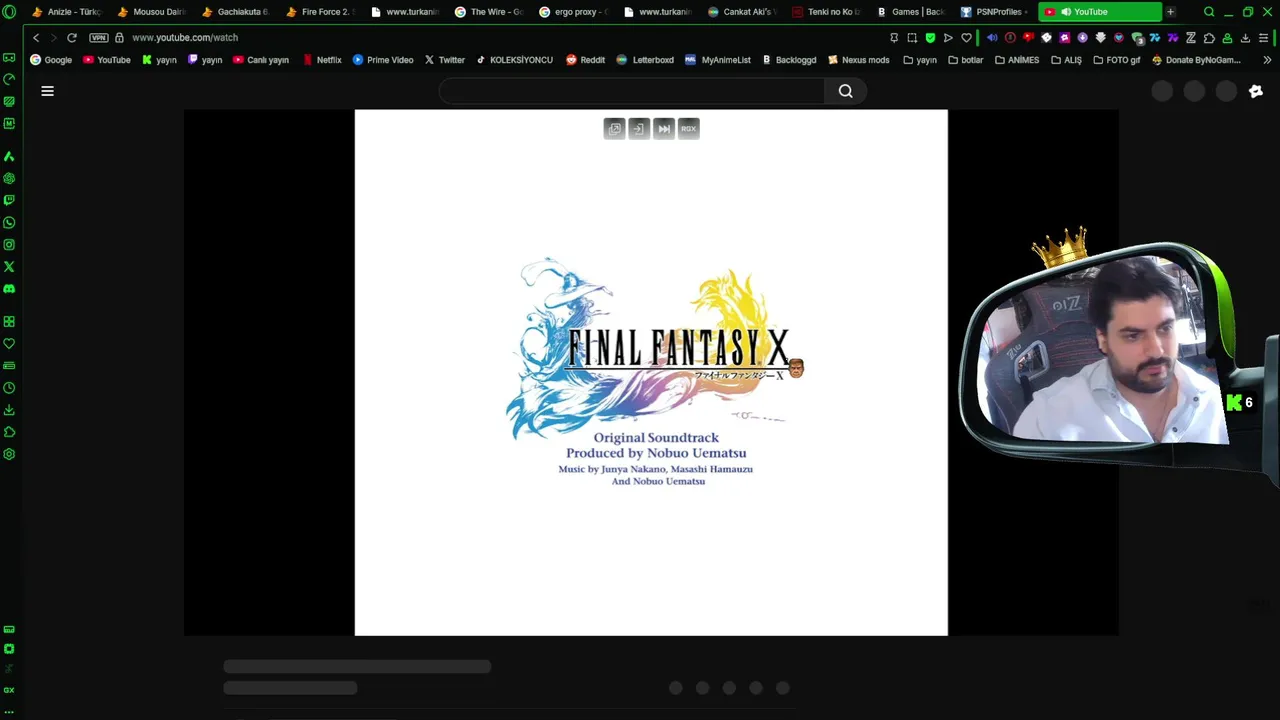The height and width of the screenshot is (720, 1280).
Task: Open YouTube hamburger guide menu
Action: pyautogui.click(x=47, y=91)
